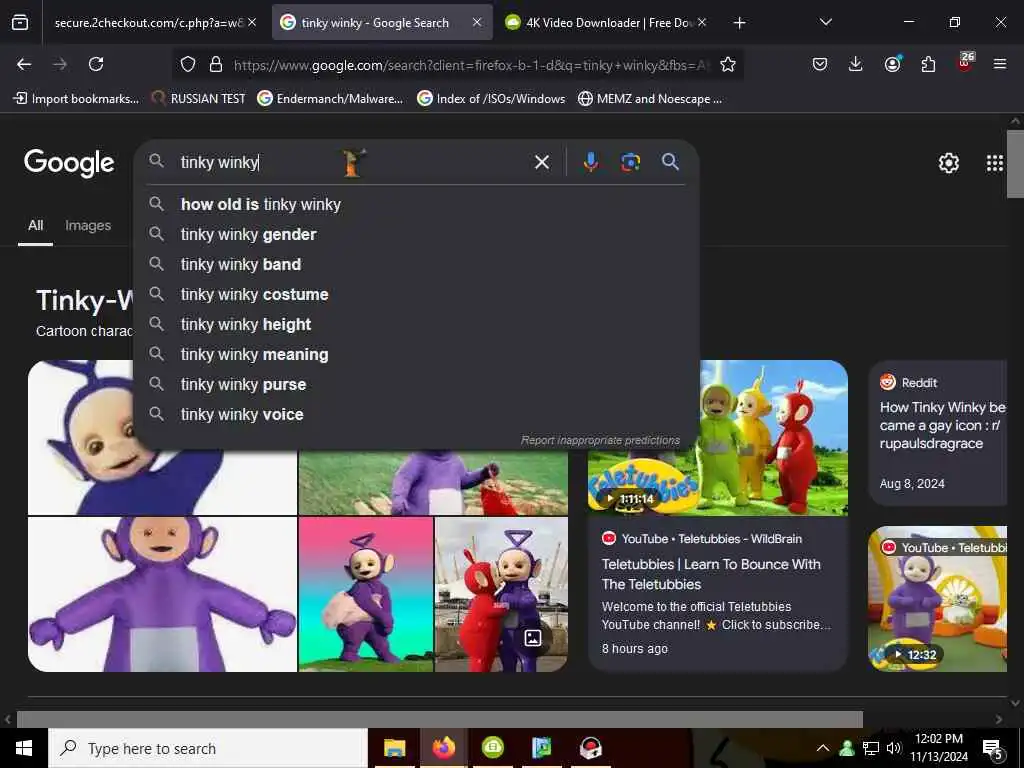Click the page's horizontal scrollbar thumb
The height and width of the screenshot is (768, 1024).
tap(440, 719)
